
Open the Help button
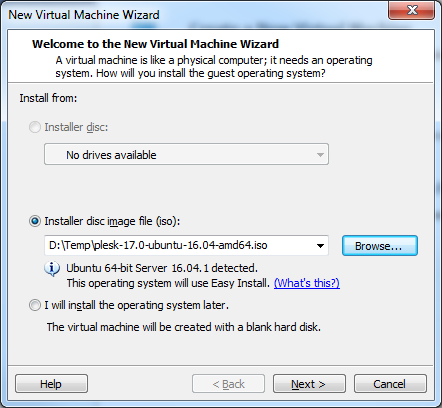pyautogui.click(x=51, y=384)
